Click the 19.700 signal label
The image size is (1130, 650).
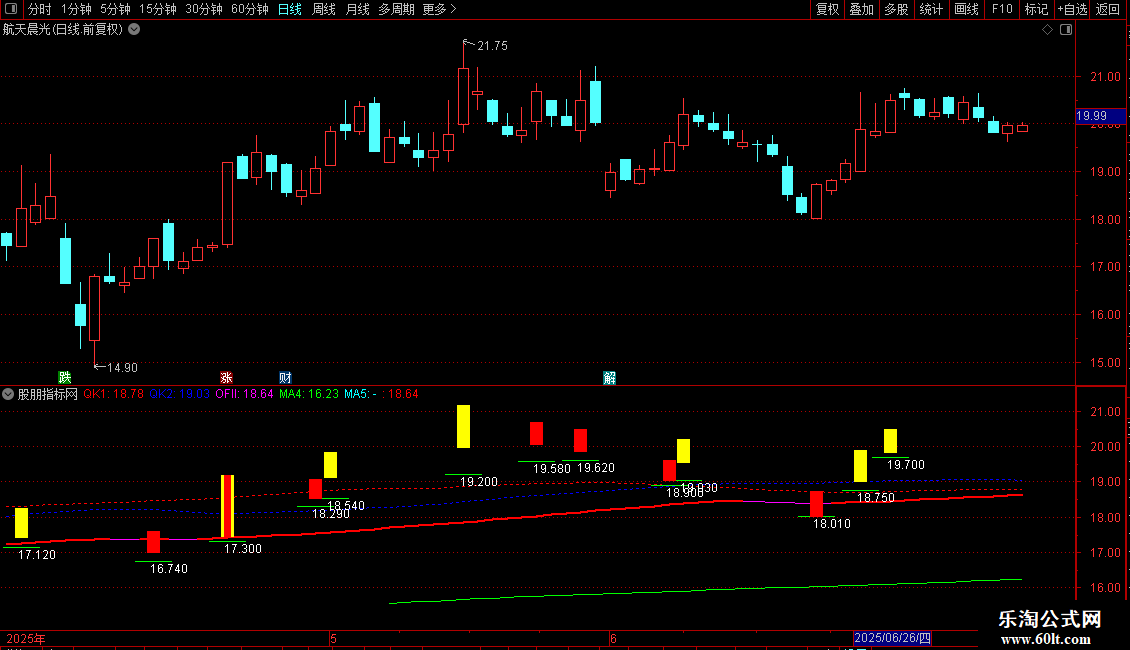point(906,466)
